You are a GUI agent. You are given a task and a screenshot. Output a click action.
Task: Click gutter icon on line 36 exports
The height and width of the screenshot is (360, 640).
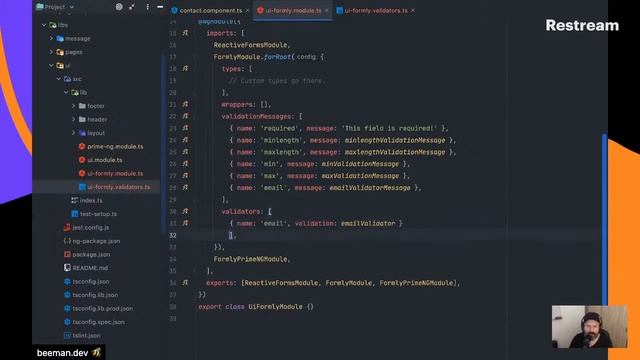pos(185,282)
